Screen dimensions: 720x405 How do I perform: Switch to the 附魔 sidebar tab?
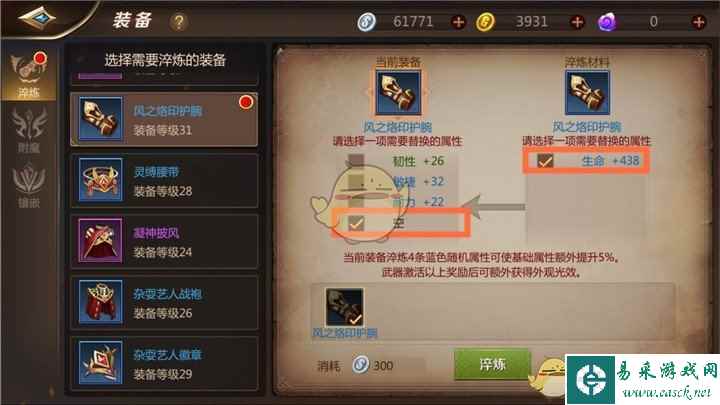pyautogui.click(x=28, y=130)
